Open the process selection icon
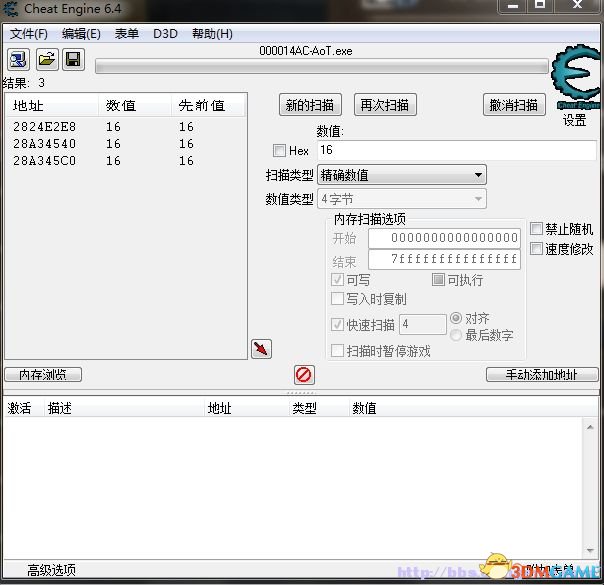 (x=18, y=60)
